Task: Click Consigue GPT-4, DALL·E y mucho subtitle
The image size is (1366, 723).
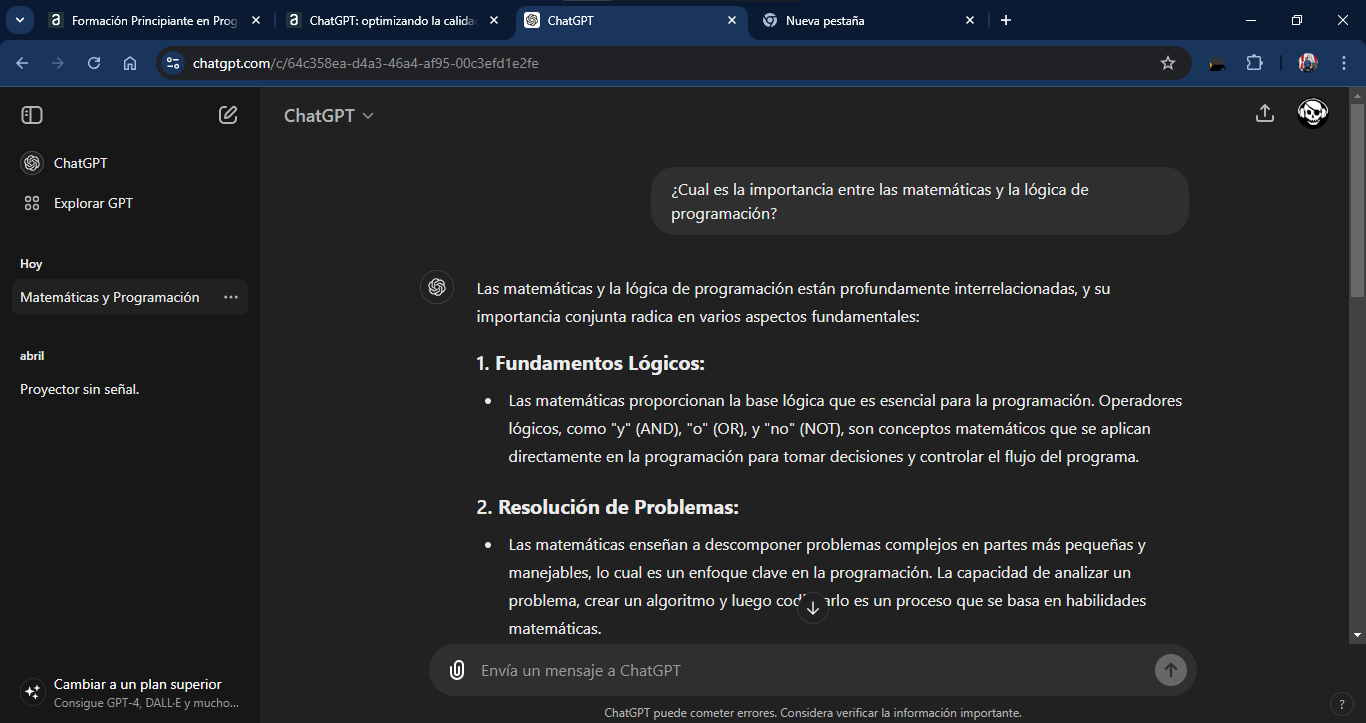Action: click(146, 703)
